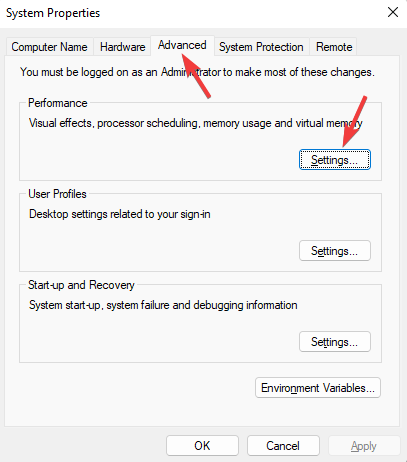Confirm with the OK button
407x462 pixels.
202,446
